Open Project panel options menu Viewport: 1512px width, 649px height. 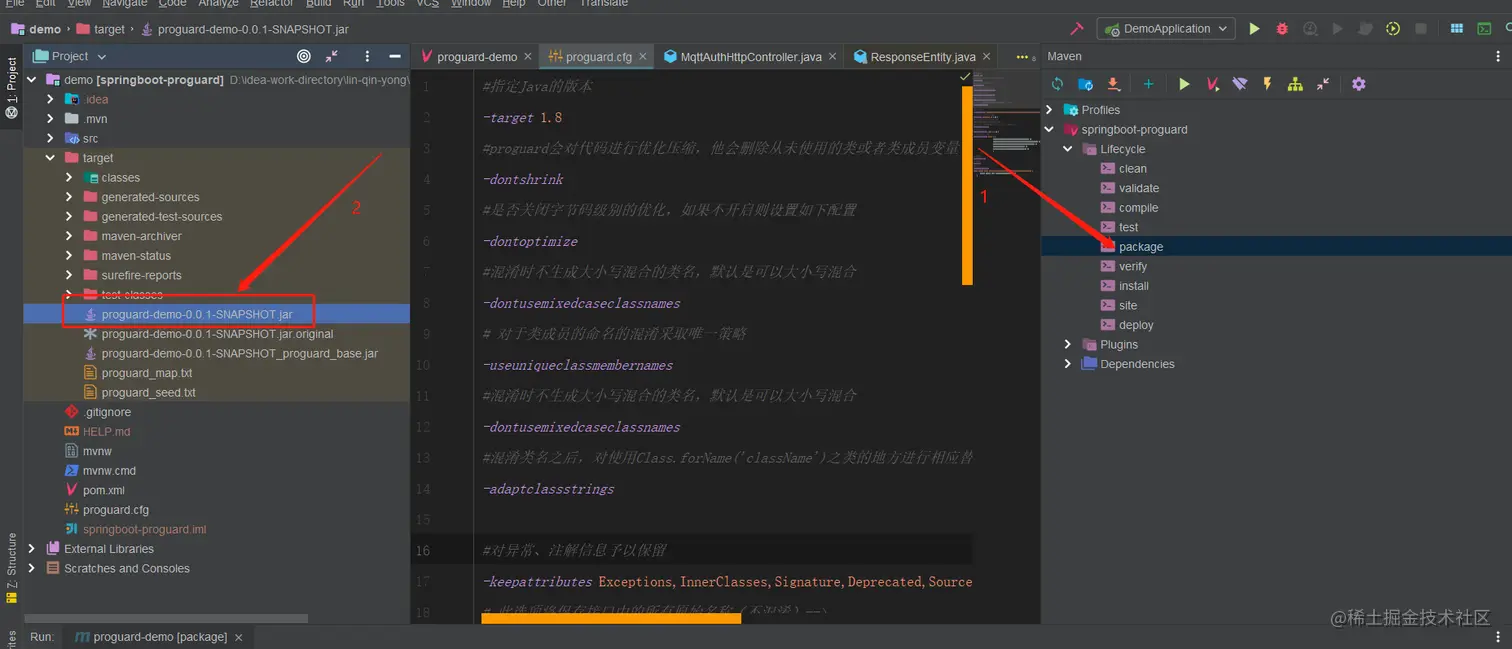point(367,56)
